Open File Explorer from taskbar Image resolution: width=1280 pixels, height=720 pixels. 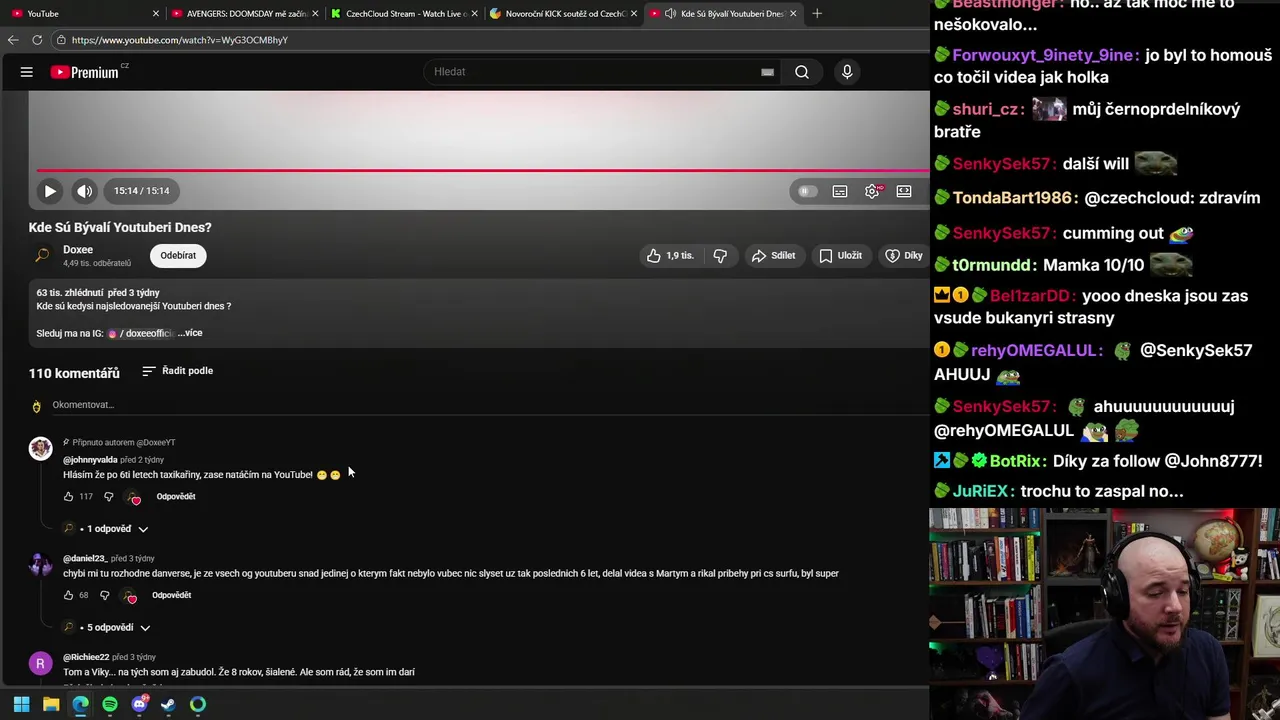[51, 704]
